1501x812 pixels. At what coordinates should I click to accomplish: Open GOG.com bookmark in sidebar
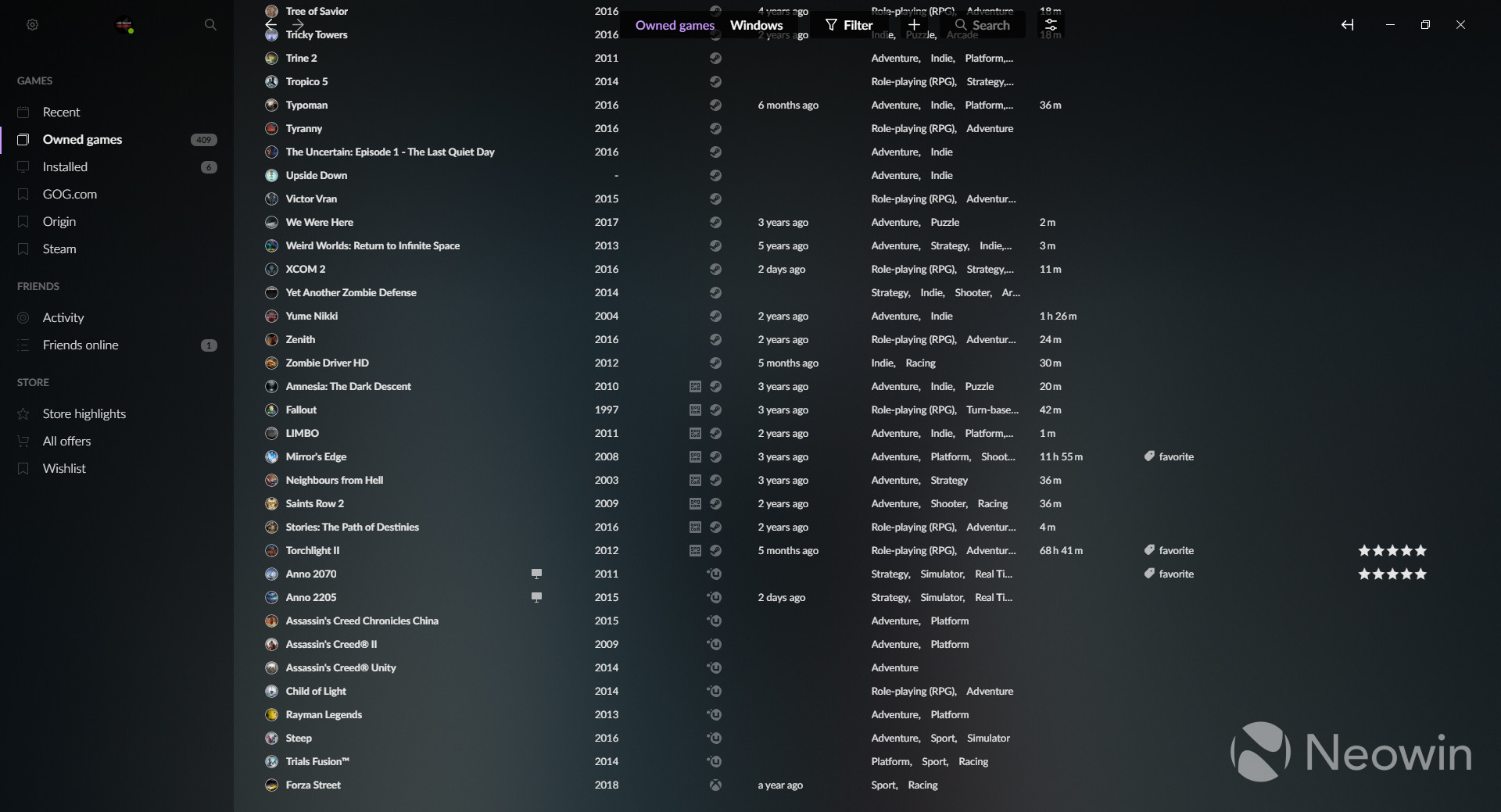(117, 194)
